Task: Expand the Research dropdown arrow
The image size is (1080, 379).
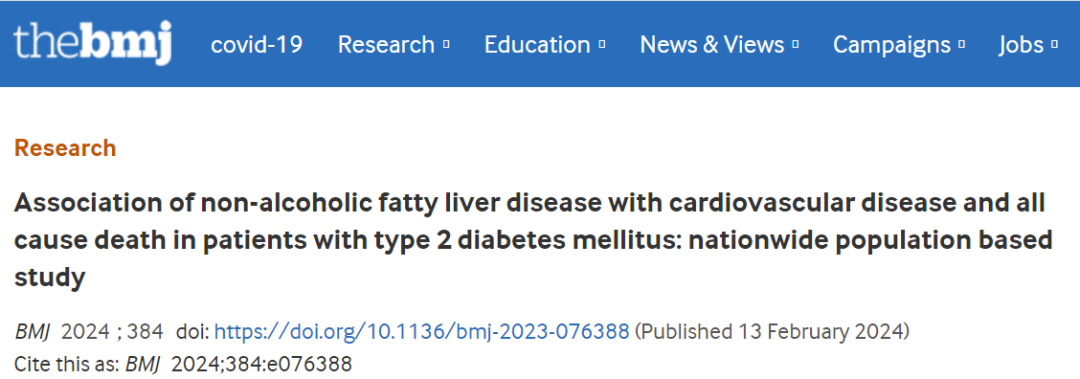Action: [x=446, y=45]
